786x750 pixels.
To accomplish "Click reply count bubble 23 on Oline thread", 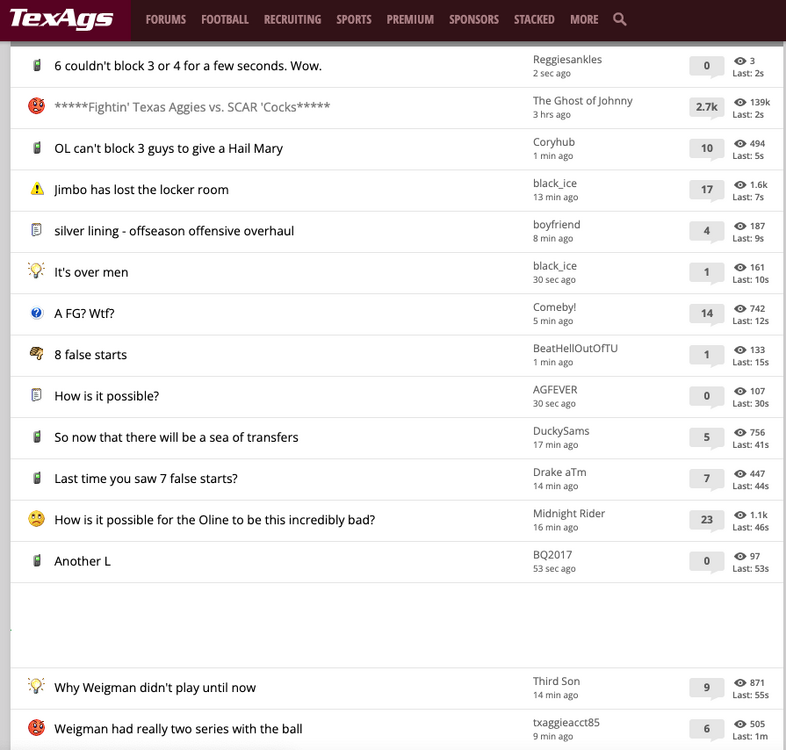I will point(706,520).
